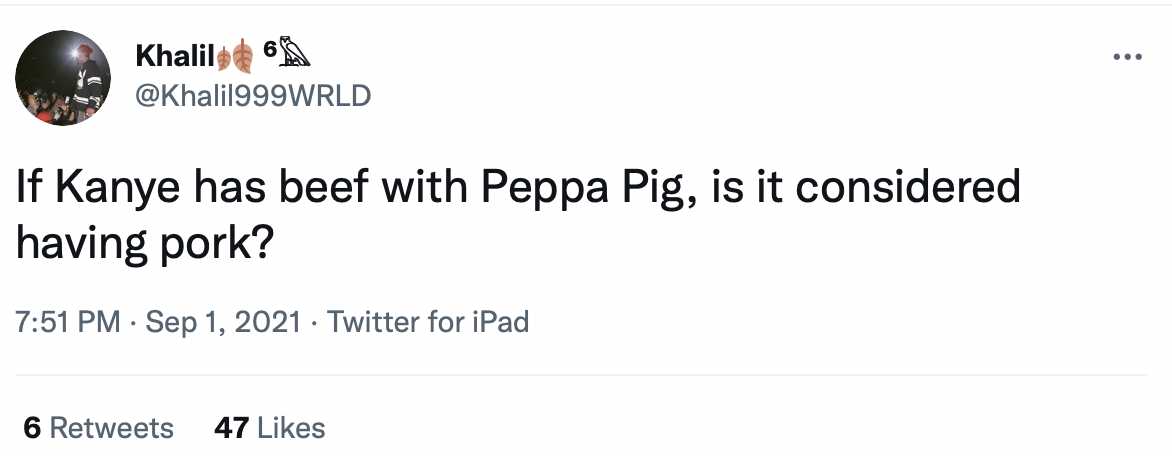This screenshot has width=1172, height=456.
Task: Click the 7:51 PM timestamp
Action: pos(68,322)
